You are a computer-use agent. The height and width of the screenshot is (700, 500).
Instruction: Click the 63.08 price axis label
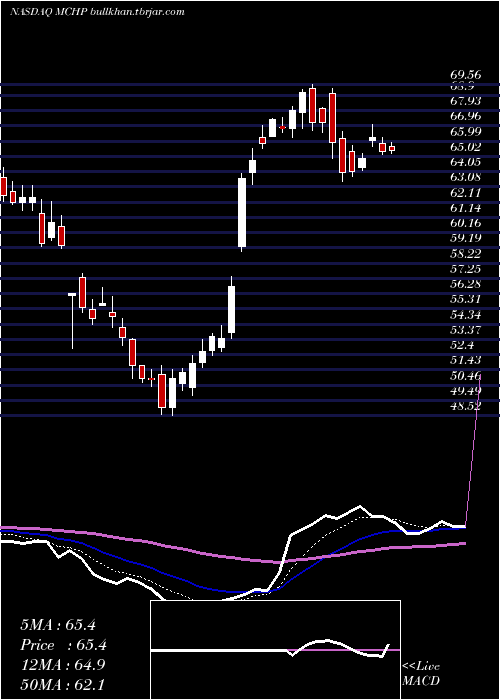coord(466,177)
